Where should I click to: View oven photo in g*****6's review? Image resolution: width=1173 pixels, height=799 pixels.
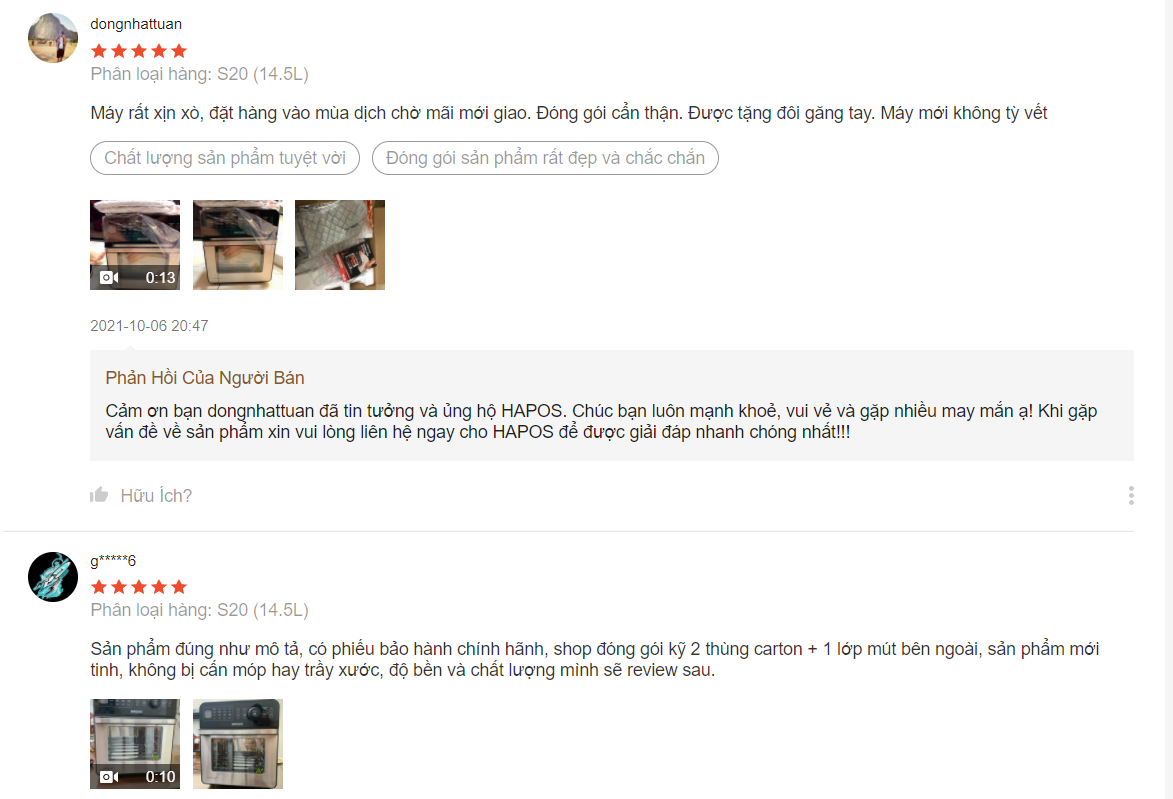[238, 744]
